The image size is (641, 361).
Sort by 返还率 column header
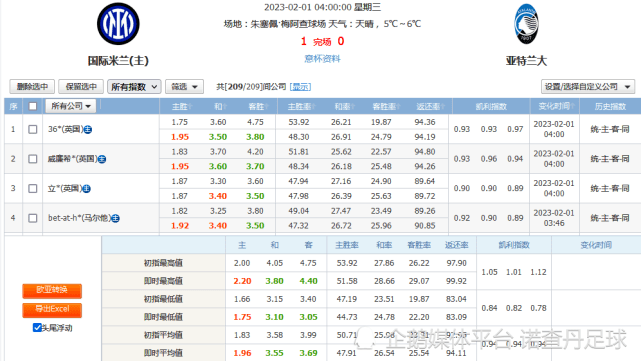coord(430,107)
